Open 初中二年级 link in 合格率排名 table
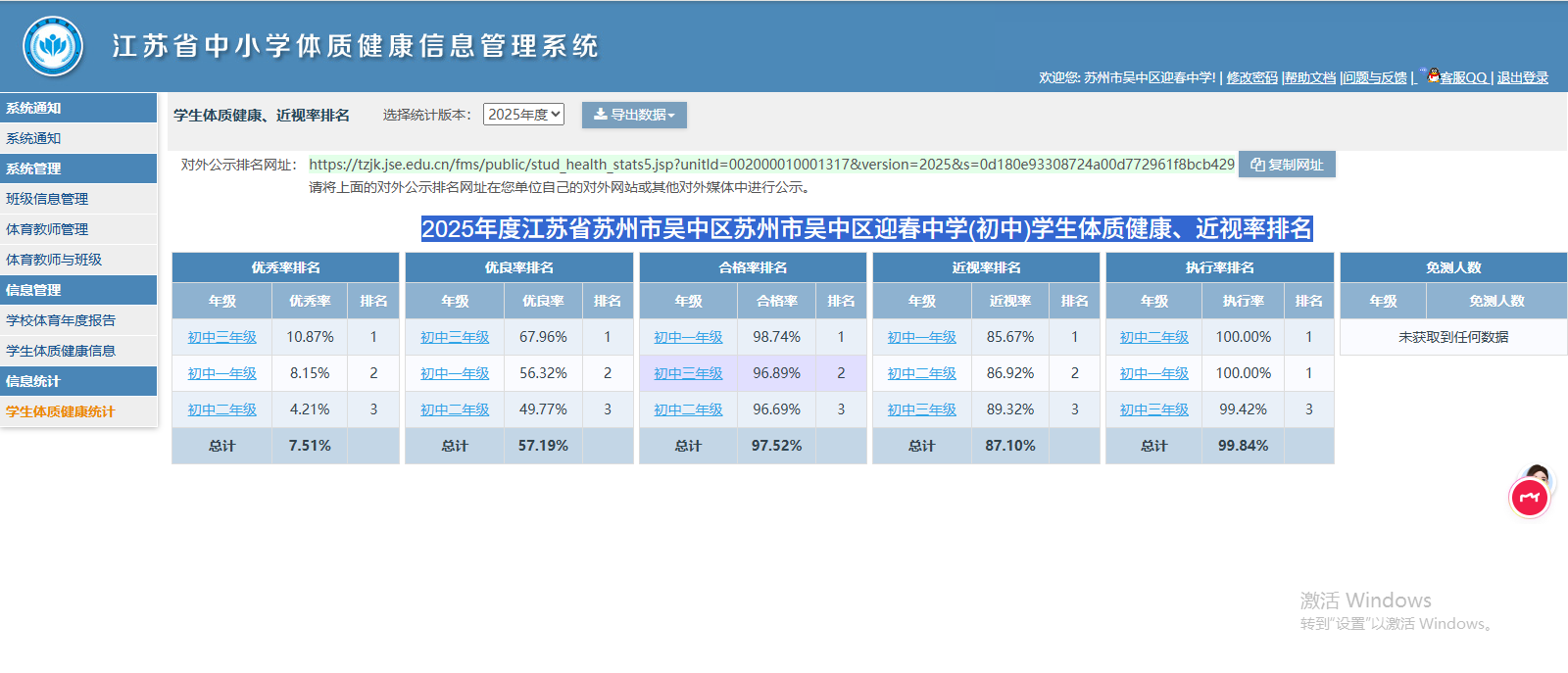Screen dimensions: 1568x673 688,409
